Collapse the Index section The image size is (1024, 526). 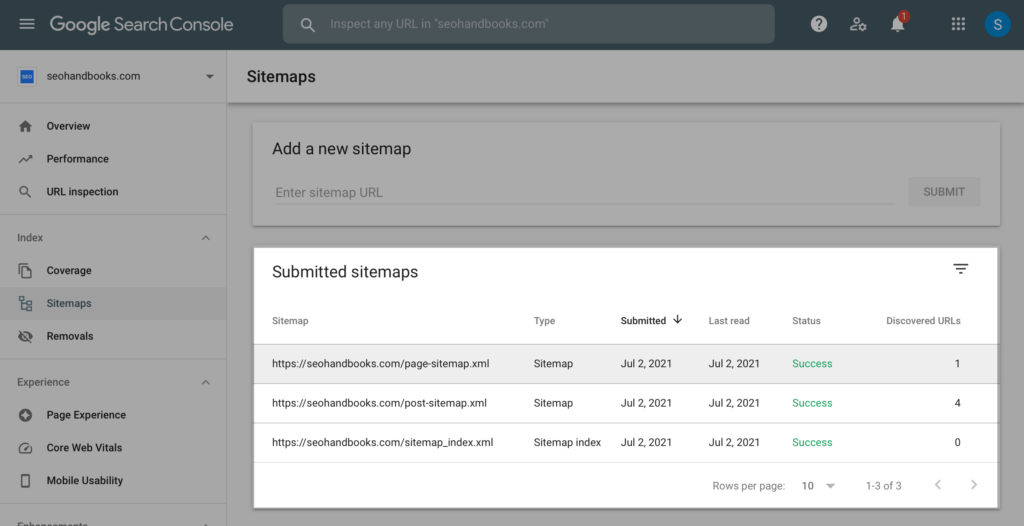(x=206, y=238)
